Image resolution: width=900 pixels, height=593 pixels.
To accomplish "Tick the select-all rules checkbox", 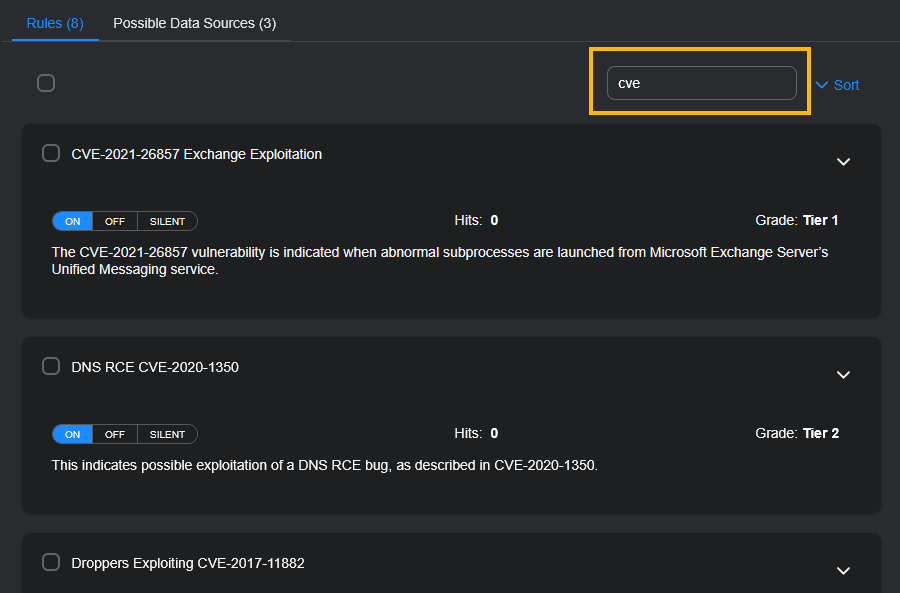I will [46, 83].
